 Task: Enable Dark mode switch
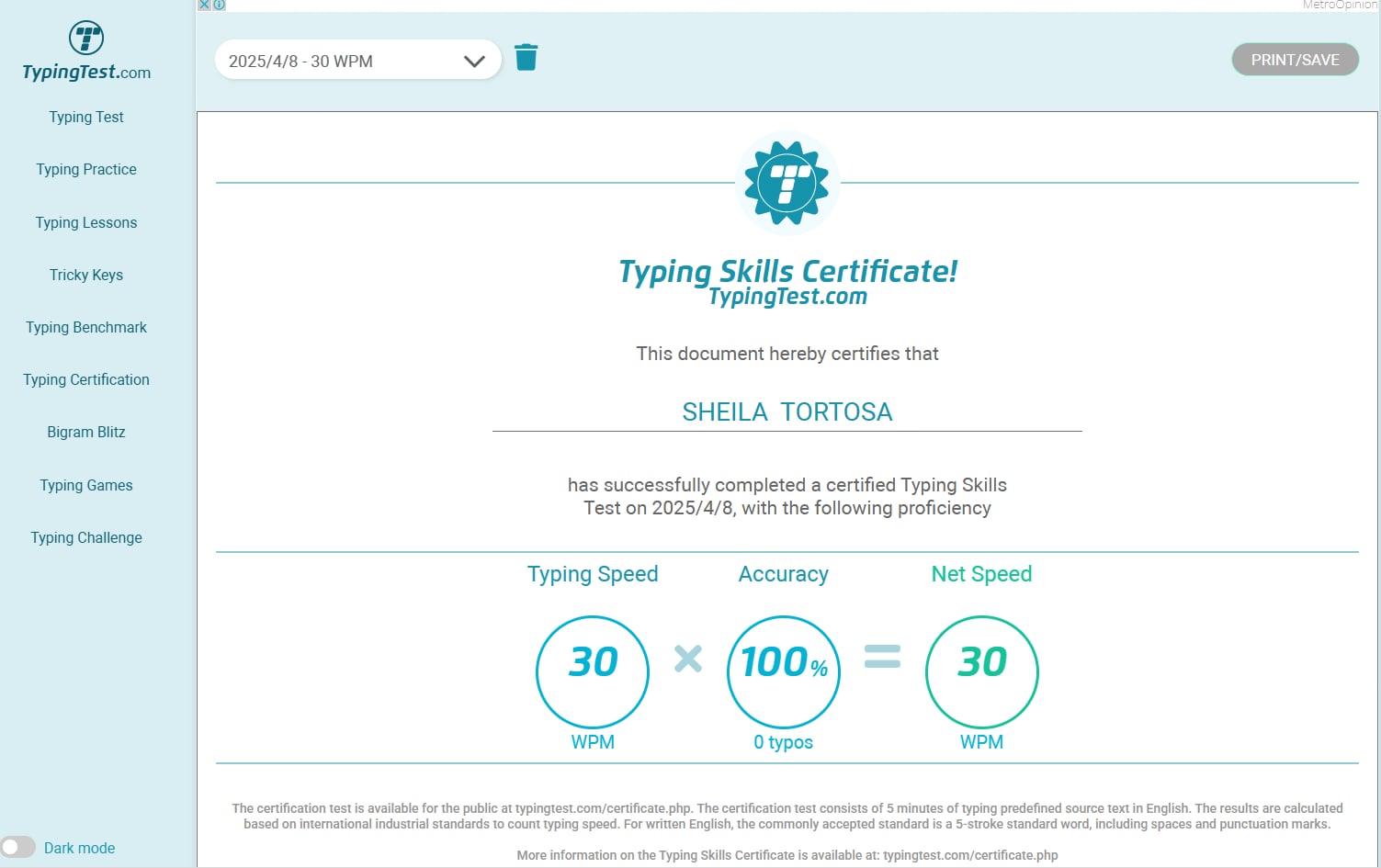coord(18,847)
